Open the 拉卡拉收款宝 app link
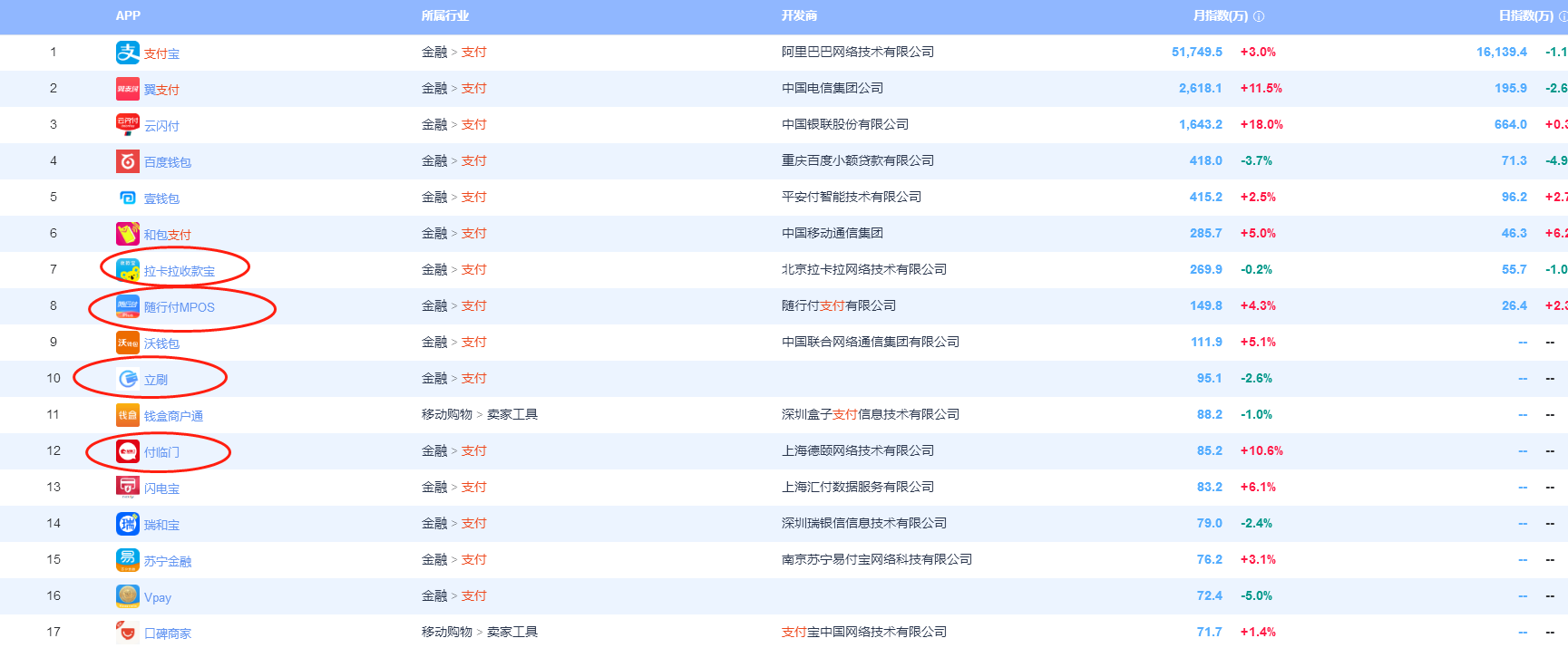 click(x=180, y=271)
